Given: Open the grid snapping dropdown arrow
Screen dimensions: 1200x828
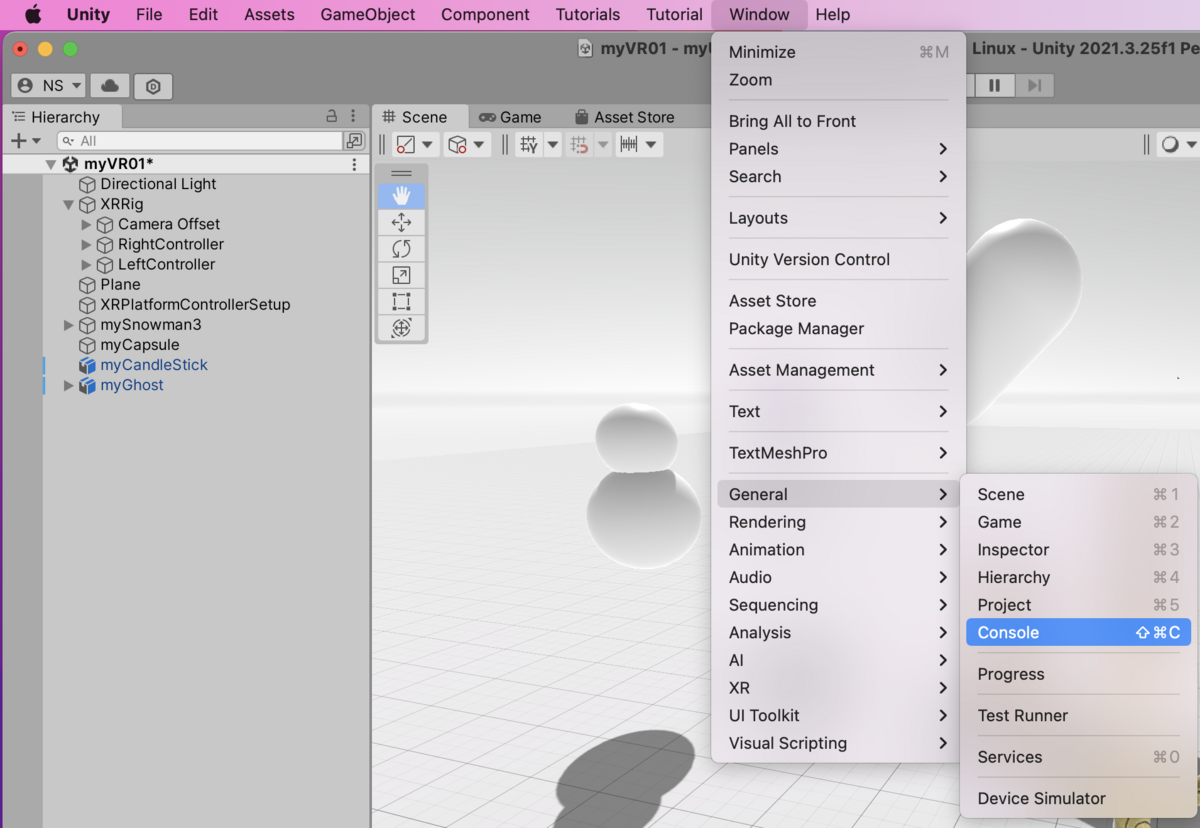Looking at the screenshot, I should coord(552,145).
